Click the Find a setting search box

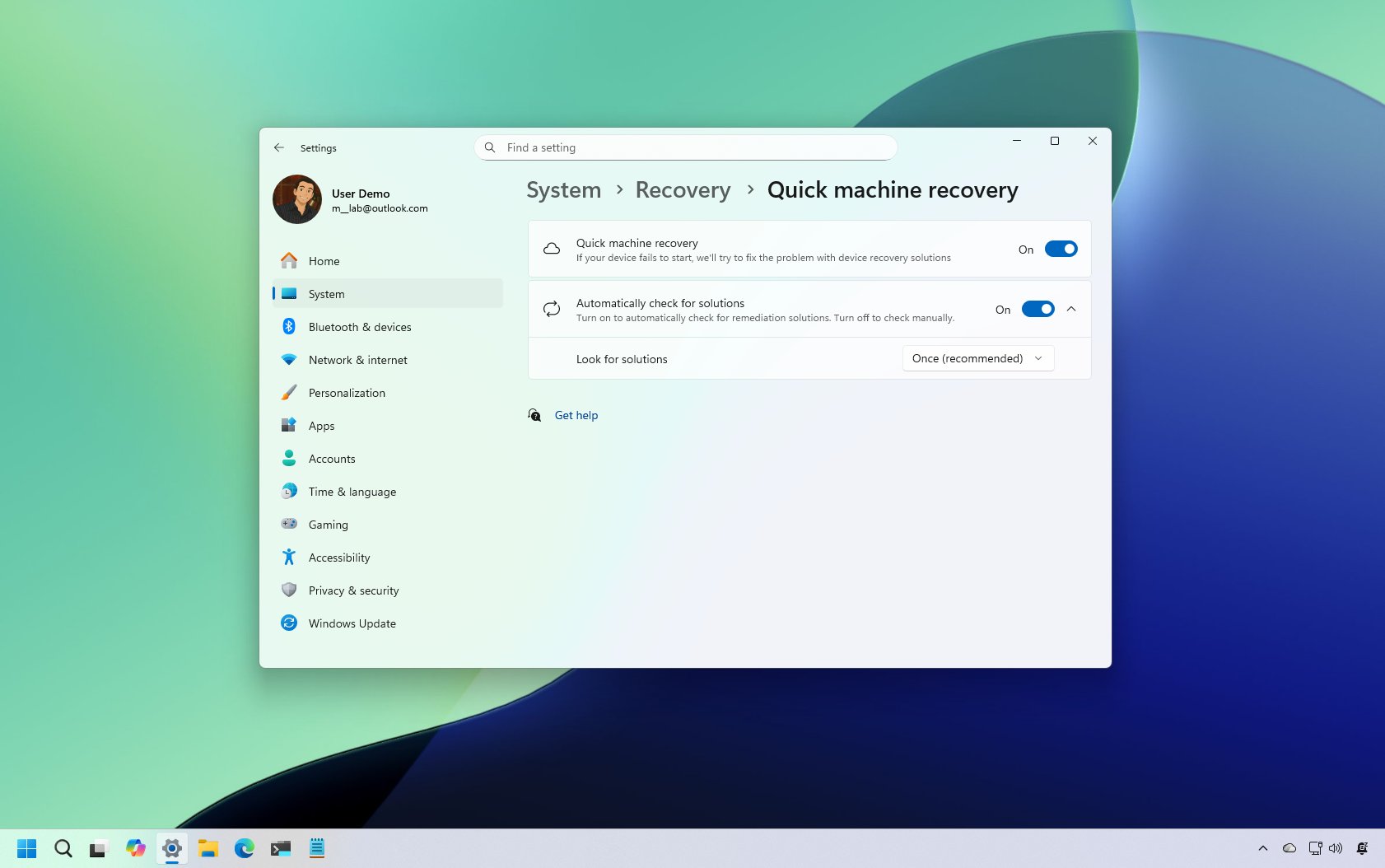pos(686,147)
